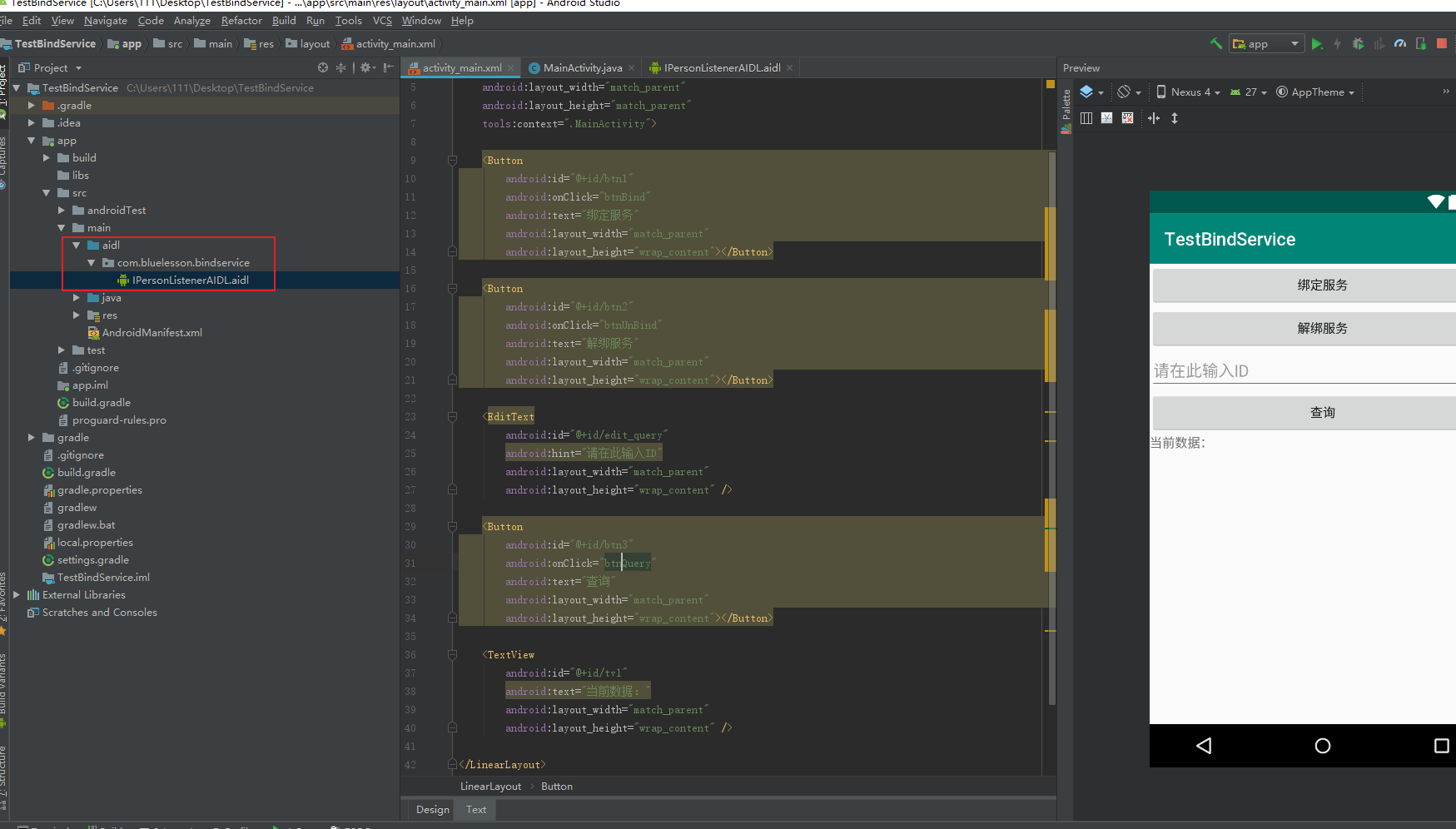The width and height of the screenshot is (1456, 829).
Task: Select AndroidManifest.xml in project tree
Action: coord(152,333)
